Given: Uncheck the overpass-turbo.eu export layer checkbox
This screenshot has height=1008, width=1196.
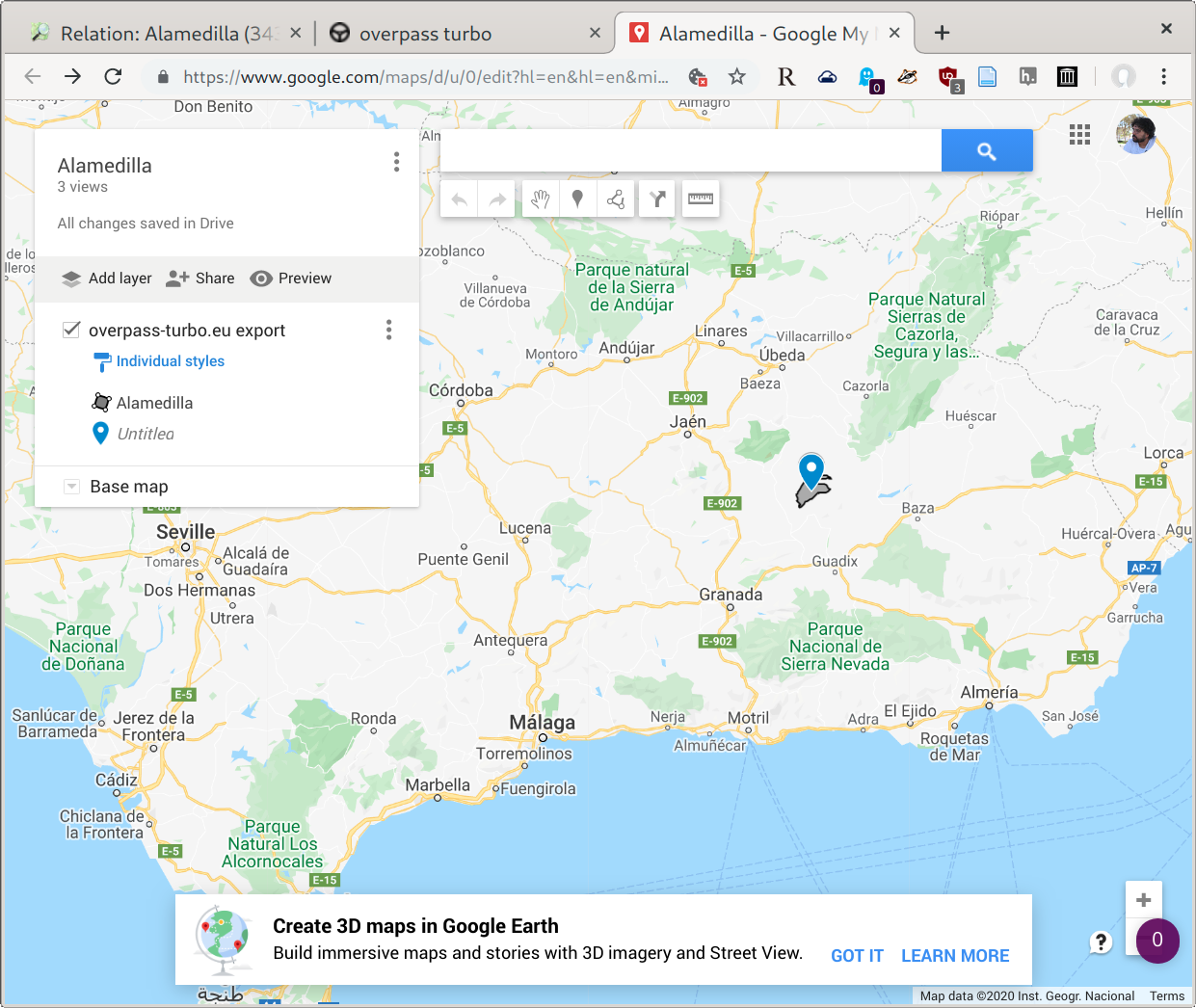Looking at the screenshot, I should pyautogui.click(x=70, y=330).
